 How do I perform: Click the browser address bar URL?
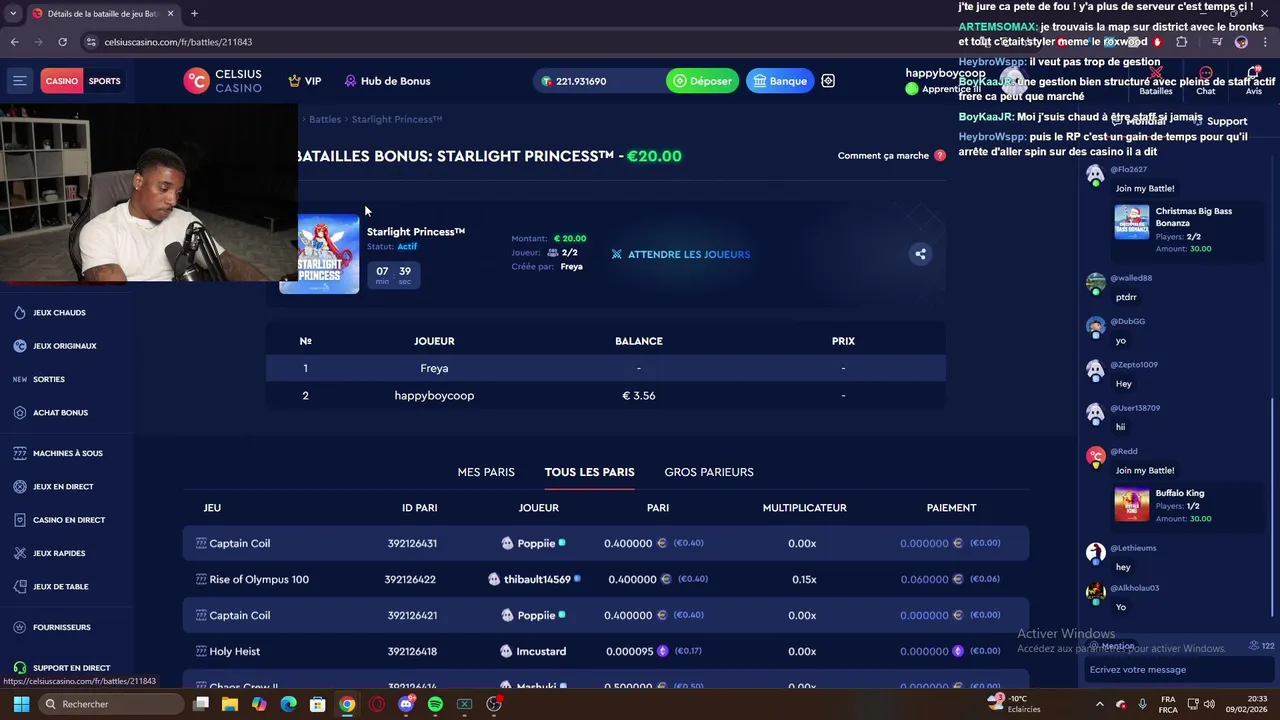[178, 42]
